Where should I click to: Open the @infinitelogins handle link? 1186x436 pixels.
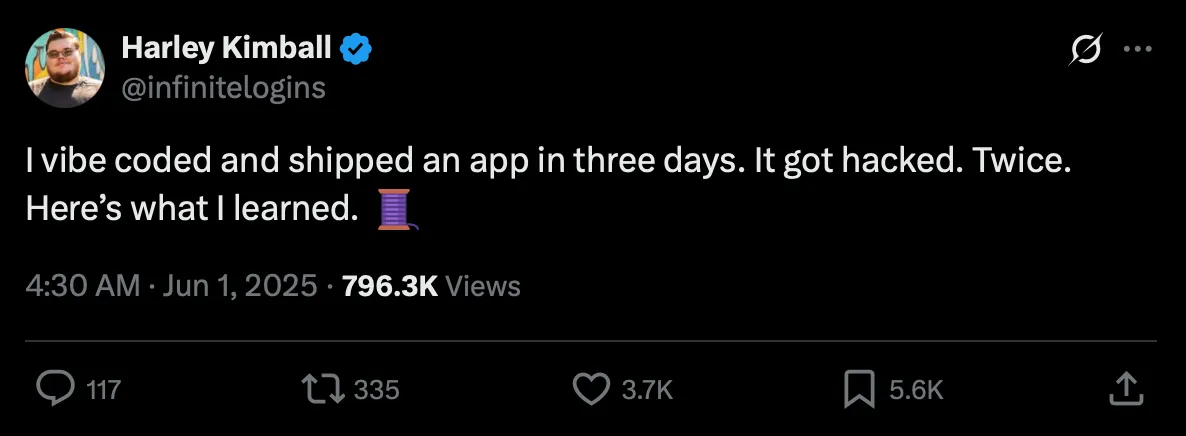pyautogui.click(x=223, y=88)
